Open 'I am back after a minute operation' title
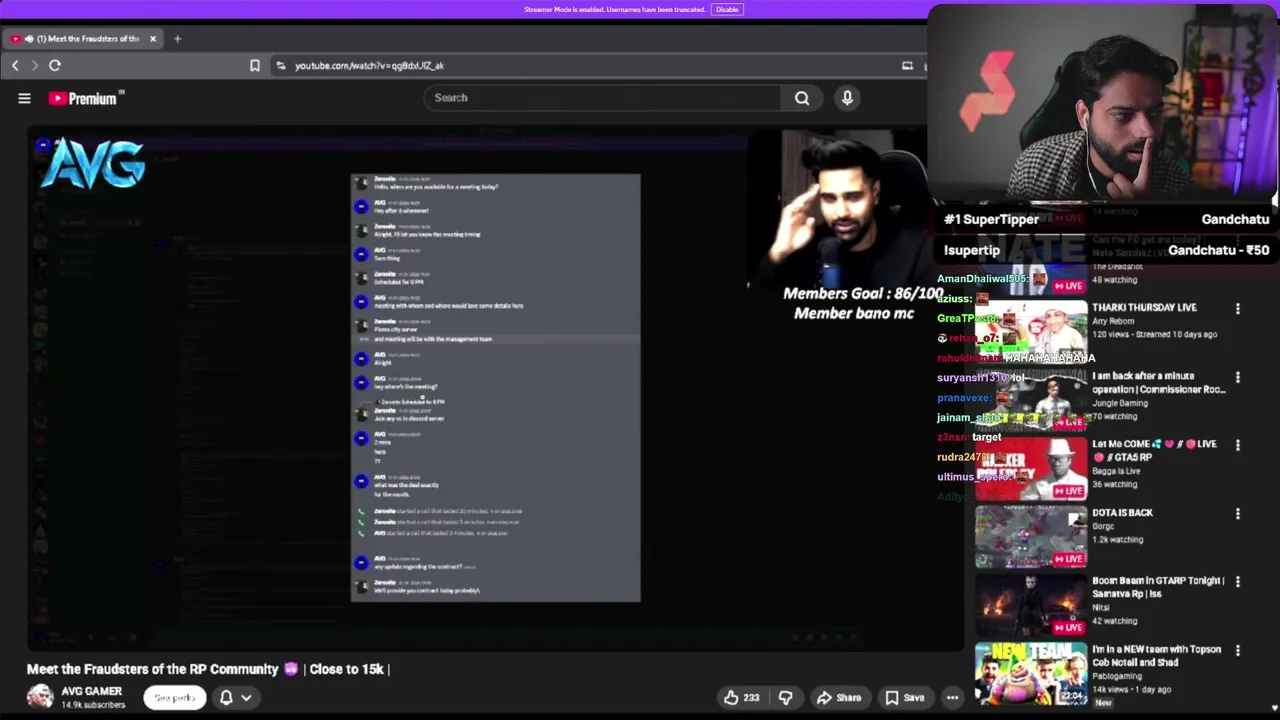The image size is (1280, 720). pos(1158,383)
